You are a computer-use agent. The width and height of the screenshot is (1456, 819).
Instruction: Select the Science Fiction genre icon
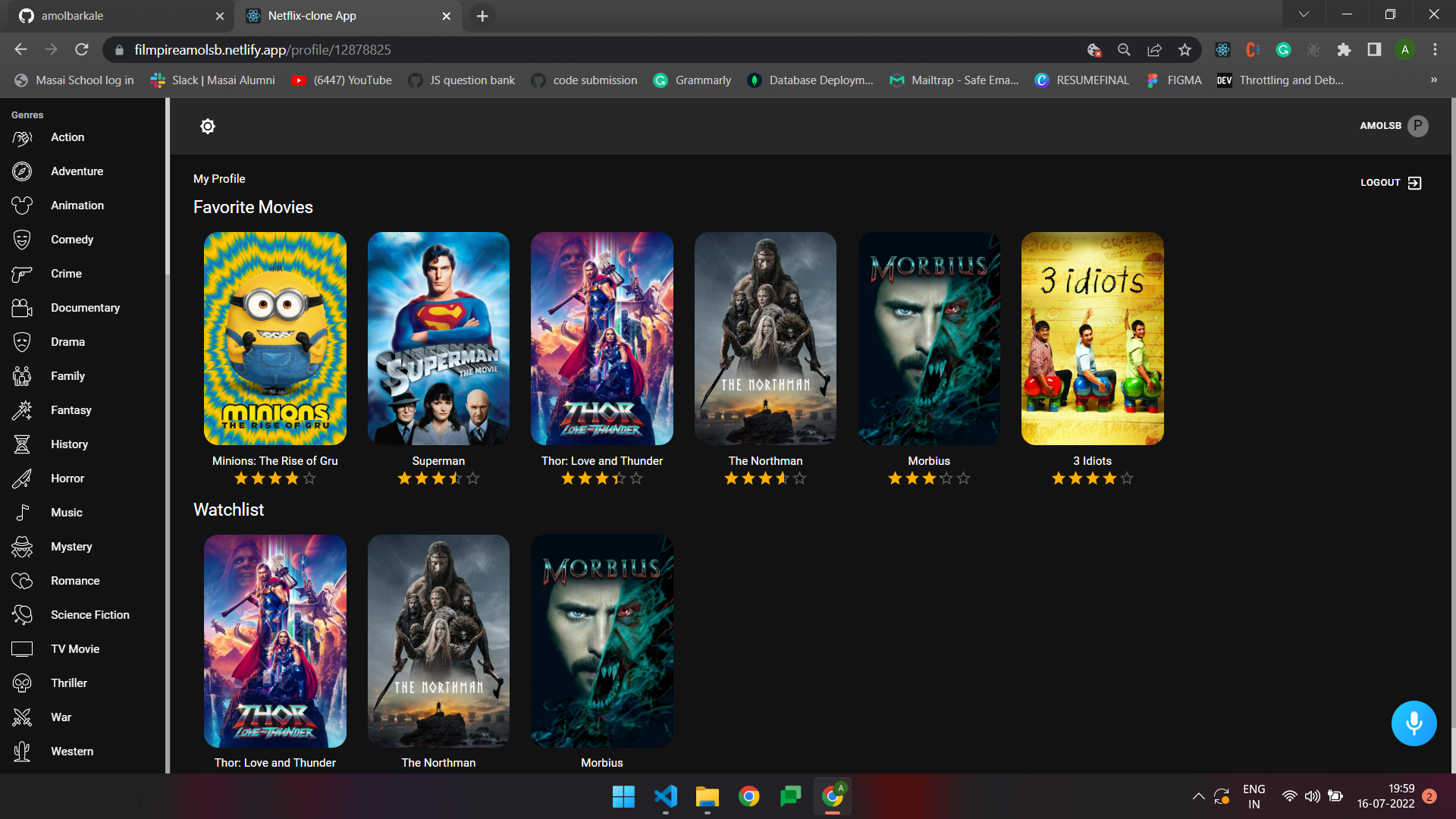pos(22,614)
